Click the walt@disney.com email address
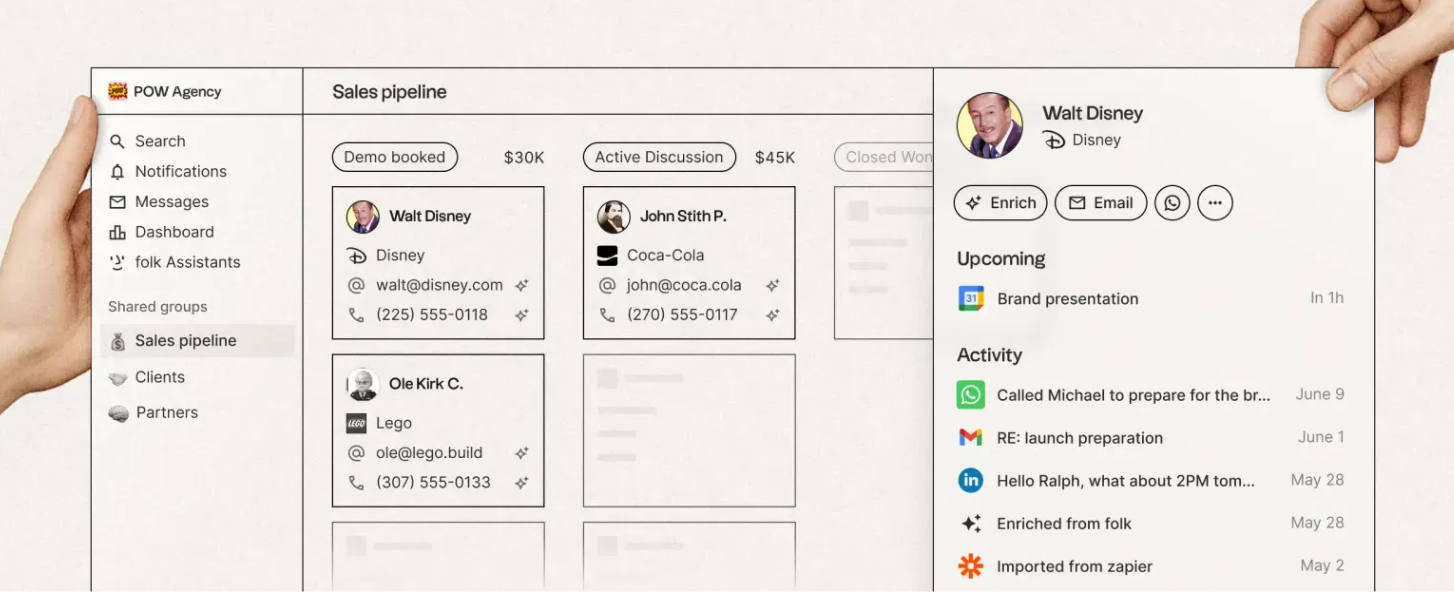Image resolution: width=1454 pixels, height=592 pixels. (440, 285)
